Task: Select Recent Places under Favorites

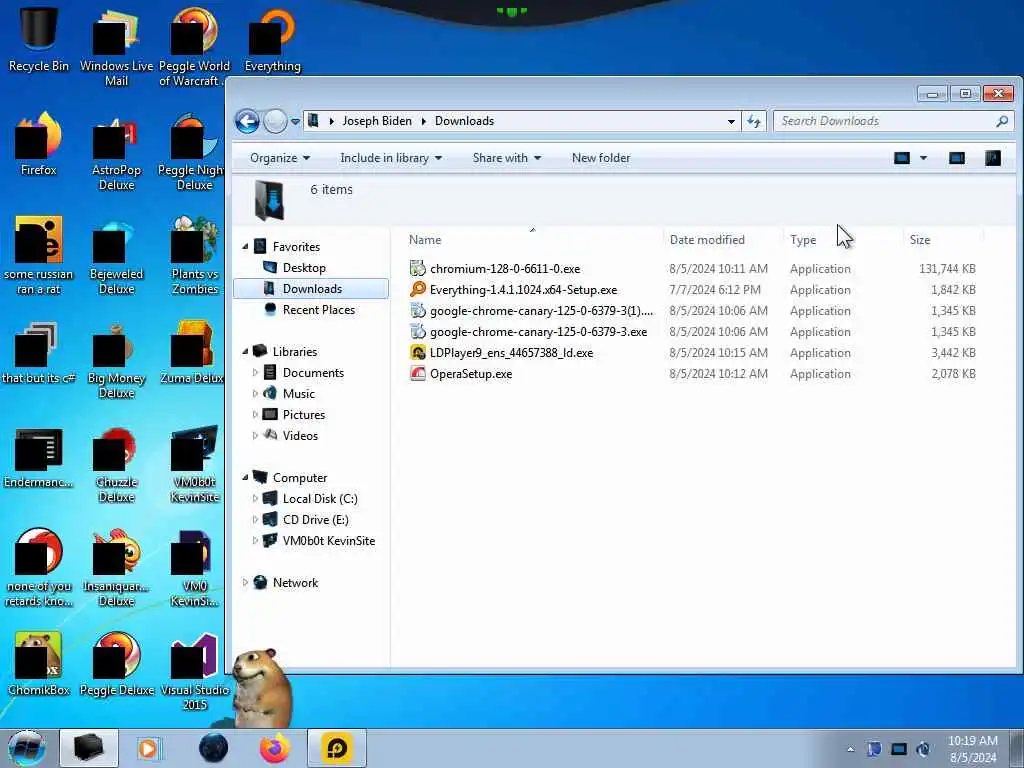Action: (x=318, y=310)
